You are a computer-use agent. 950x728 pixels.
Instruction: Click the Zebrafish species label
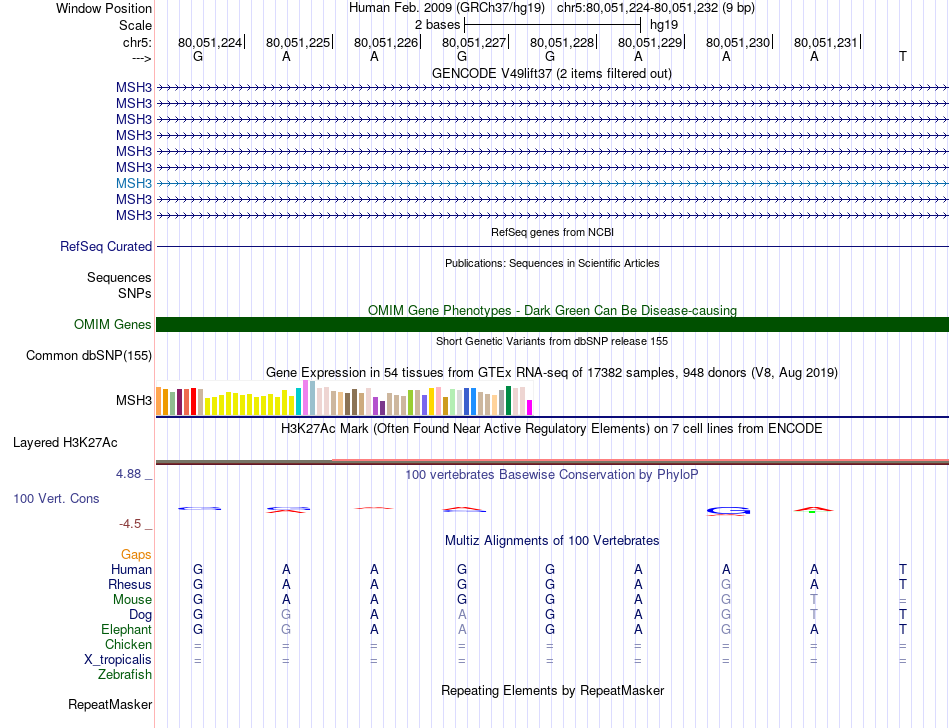(x=126, y=675)
